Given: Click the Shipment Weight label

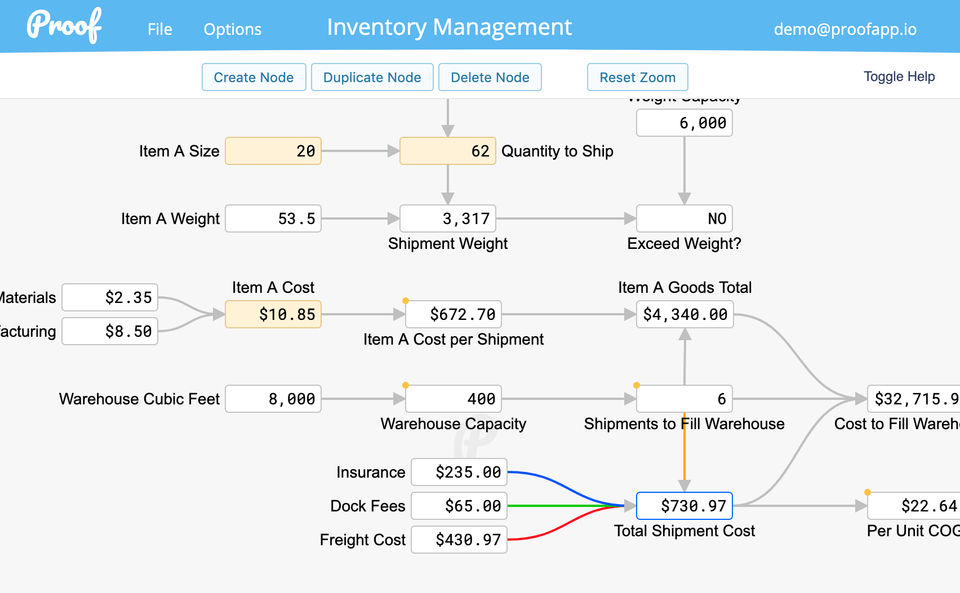Looking at the screenshot, I should (448, 244).
